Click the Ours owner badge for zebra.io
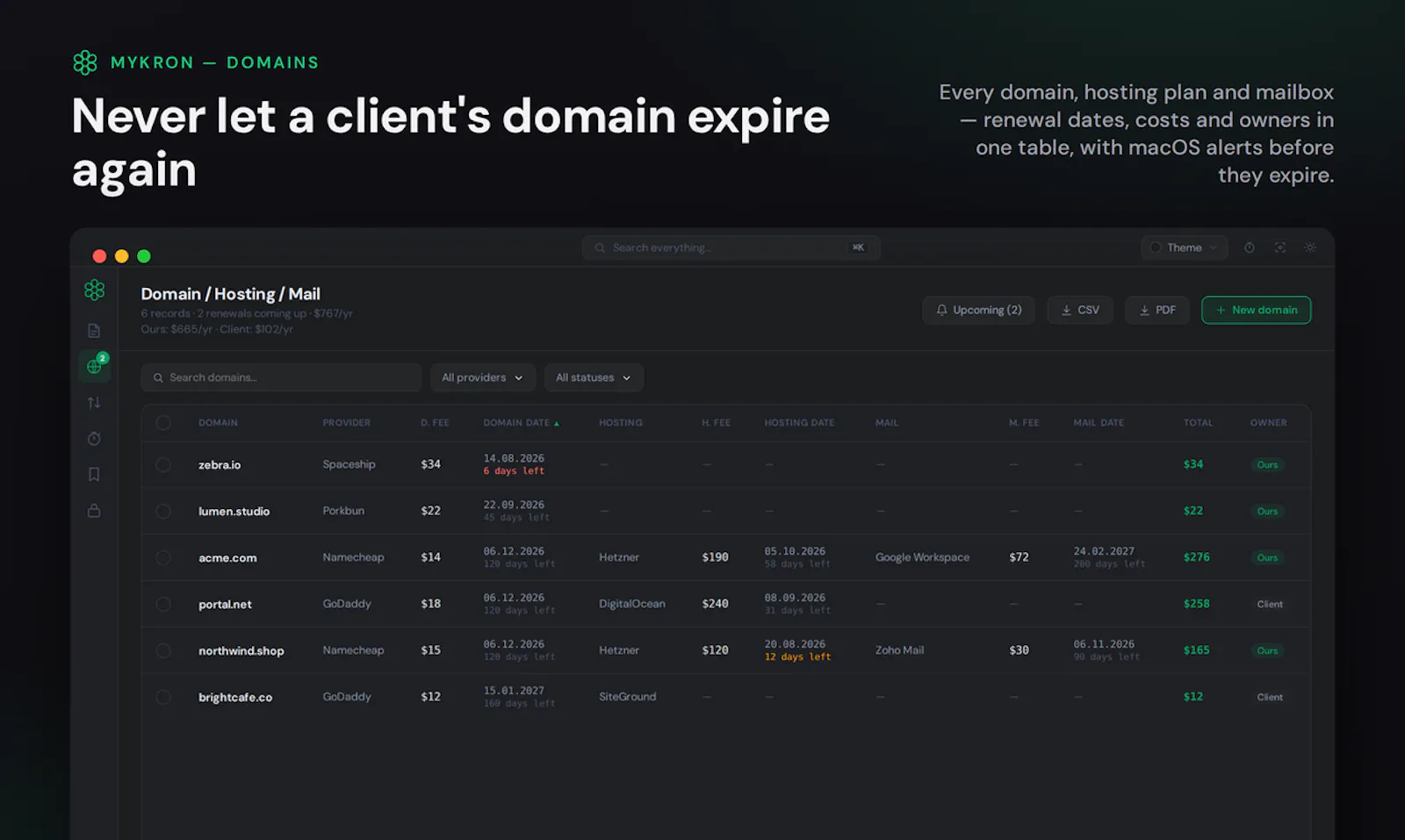Viewport: 1405px width, 840px height. point(1267,465)
